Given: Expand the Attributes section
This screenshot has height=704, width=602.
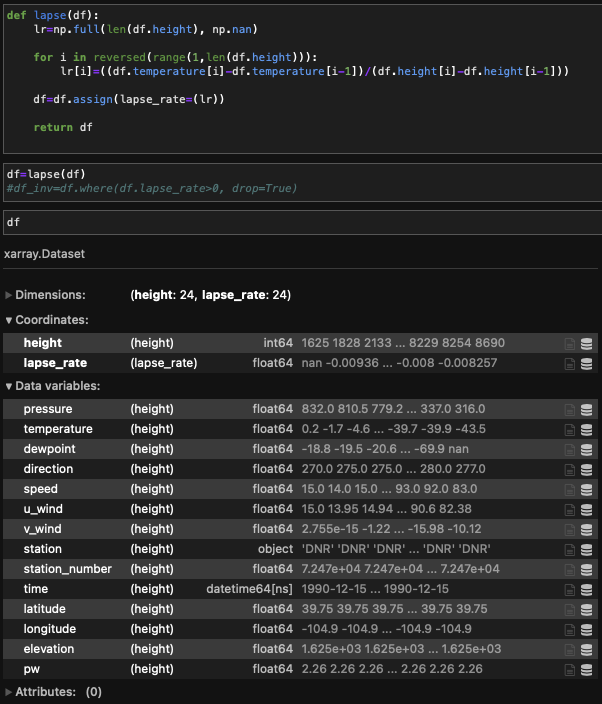Looking at the screenshot, I should pyautogui.click(x=9, y=692).
